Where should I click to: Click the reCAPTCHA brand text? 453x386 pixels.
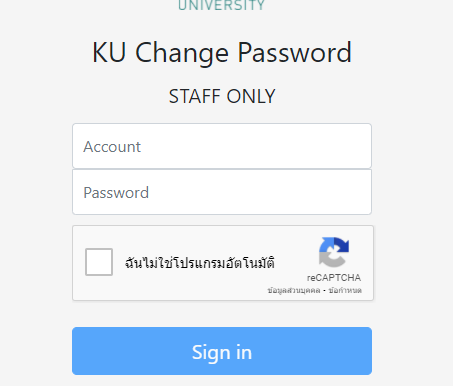[334, 278]
